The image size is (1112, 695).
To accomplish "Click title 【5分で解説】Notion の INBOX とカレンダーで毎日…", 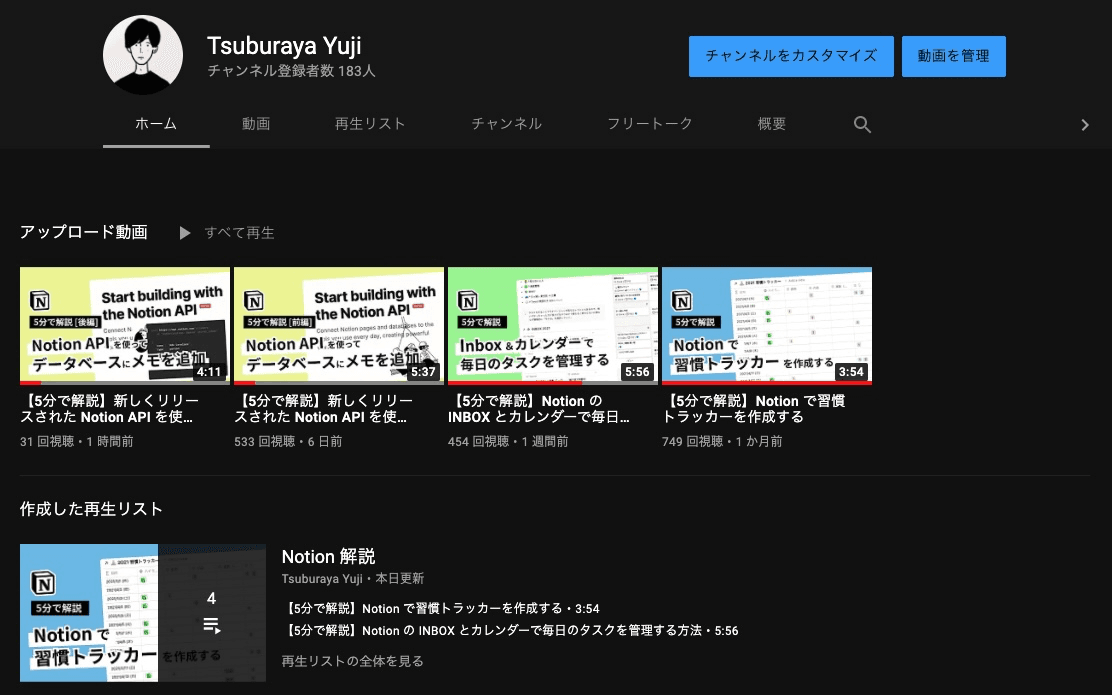I will (539, 408).
